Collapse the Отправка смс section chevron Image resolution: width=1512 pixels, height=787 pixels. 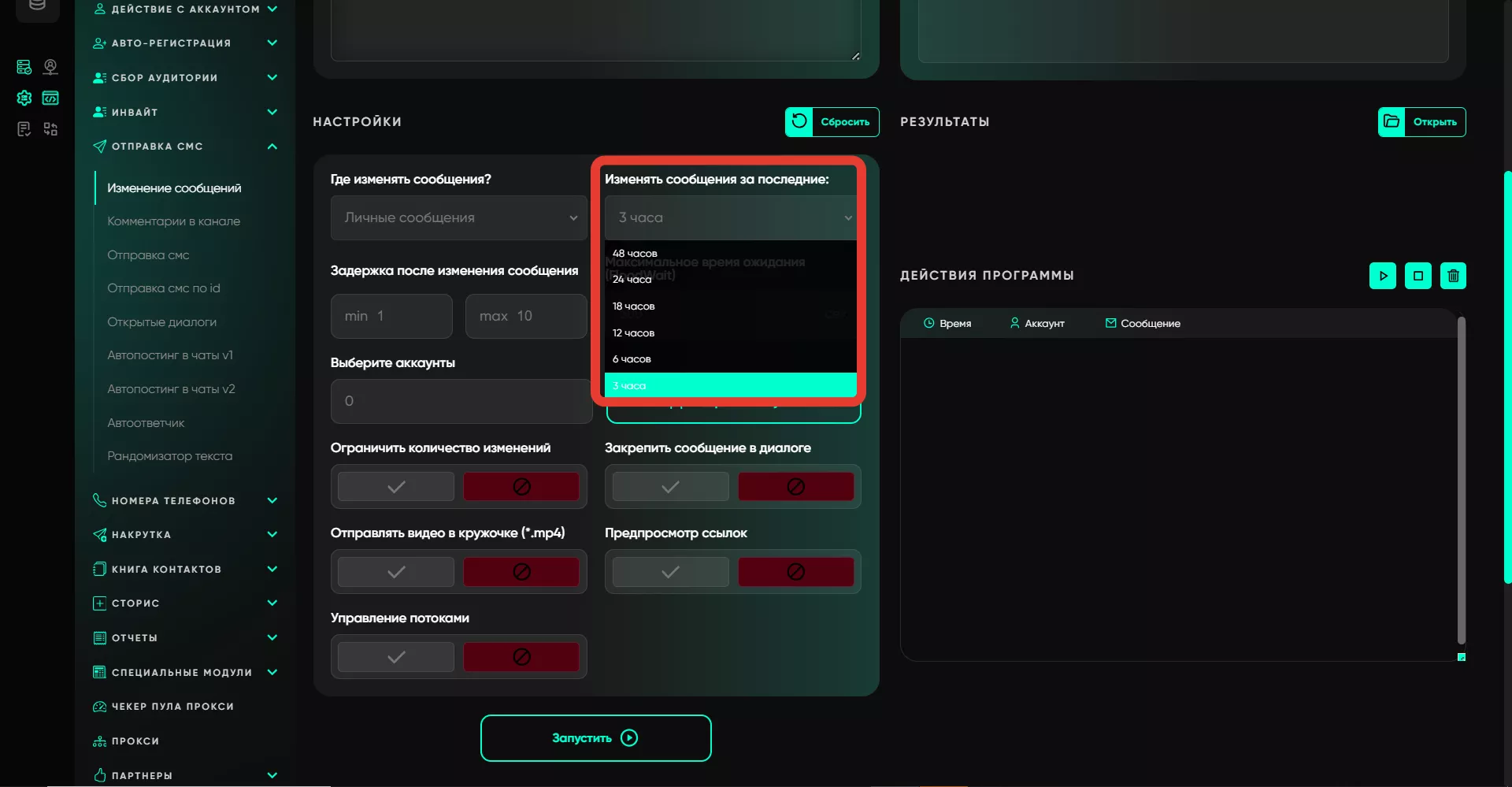(x=272, y=146)
